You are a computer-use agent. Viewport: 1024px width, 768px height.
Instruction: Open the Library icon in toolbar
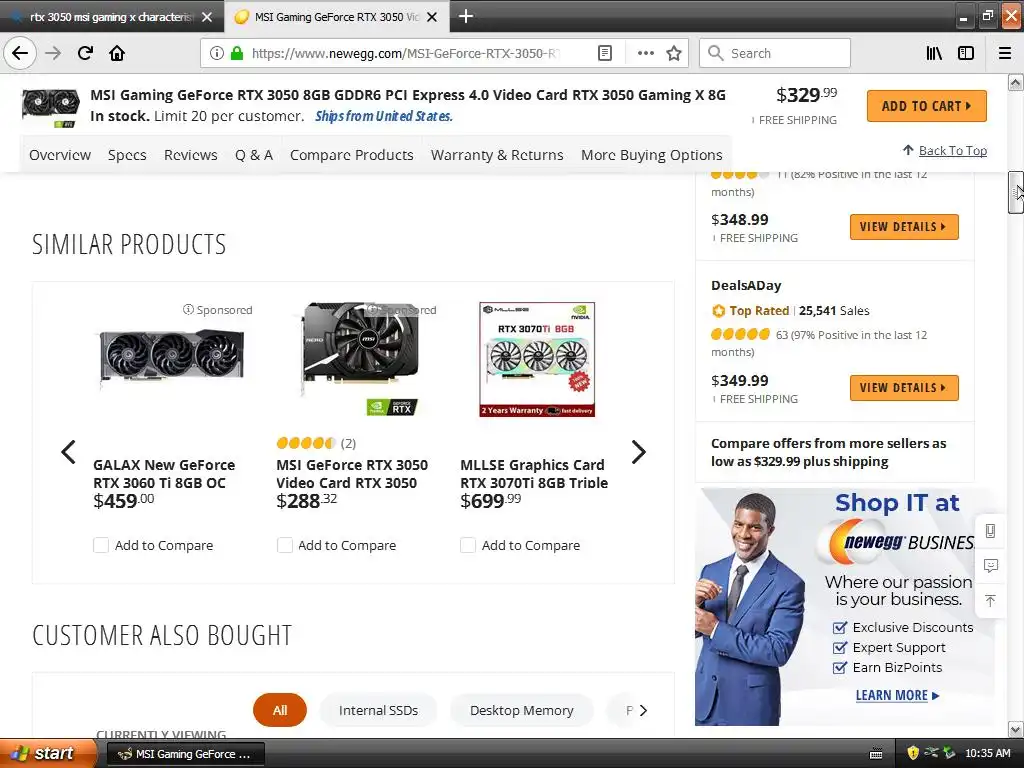[934, 53]
